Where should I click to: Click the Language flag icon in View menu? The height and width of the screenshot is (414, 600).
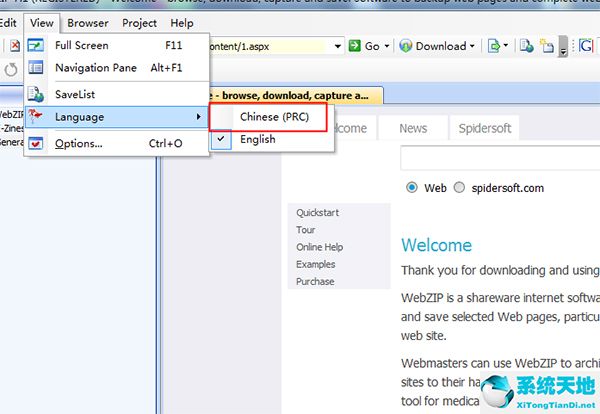(x=35, y=116)
